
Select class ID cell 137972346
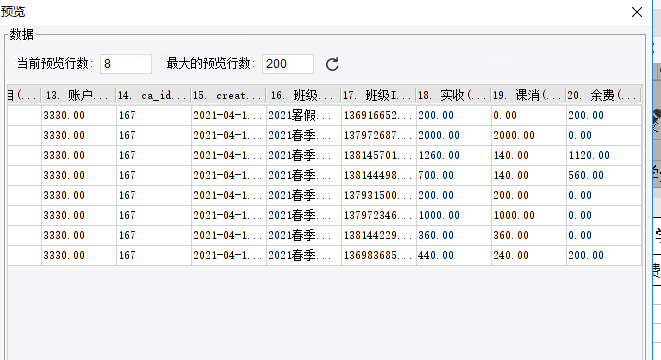[x=379, y=215]
